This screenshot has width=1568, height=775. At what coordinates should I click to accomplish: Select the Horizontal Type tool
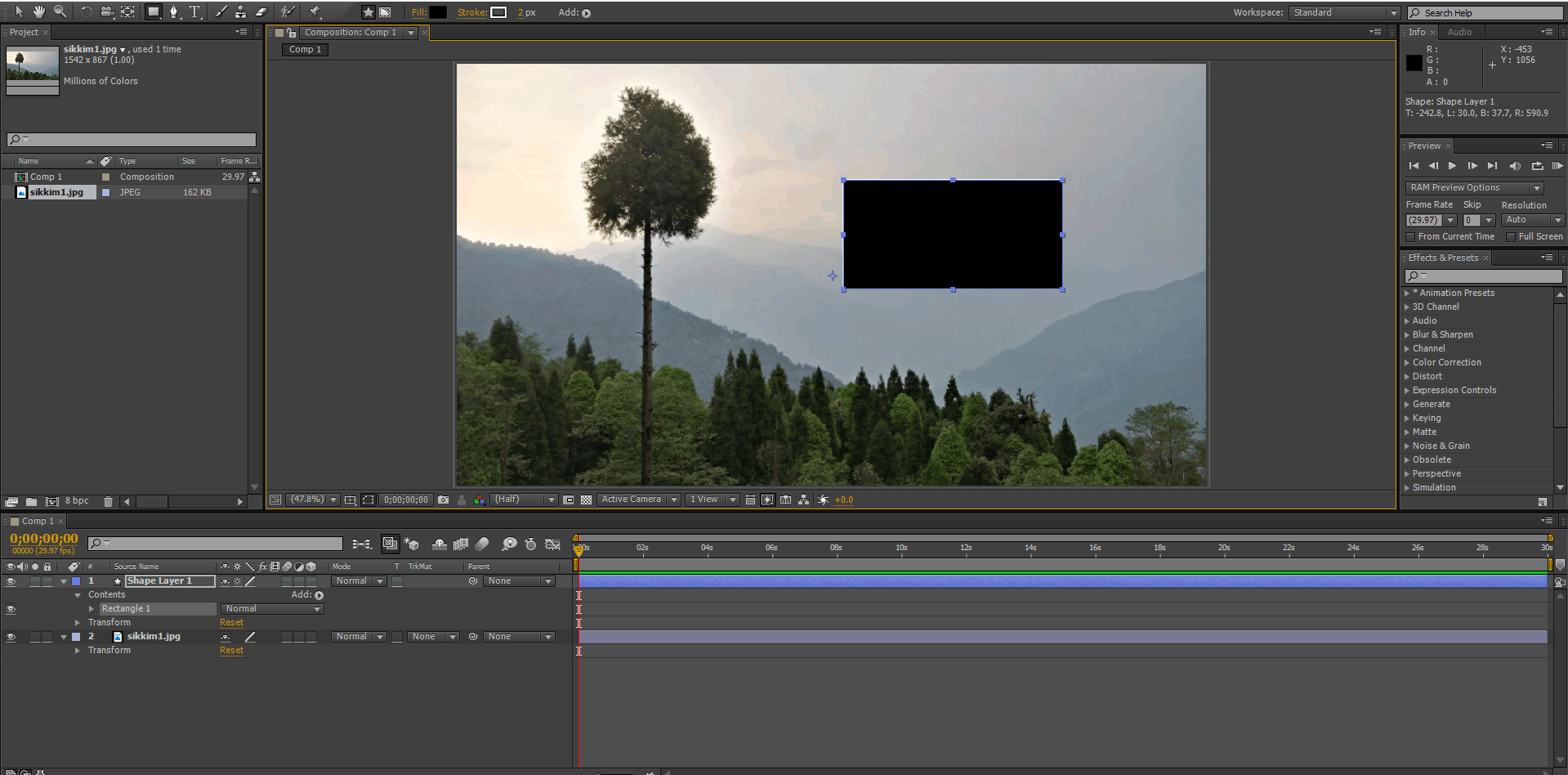194,12
